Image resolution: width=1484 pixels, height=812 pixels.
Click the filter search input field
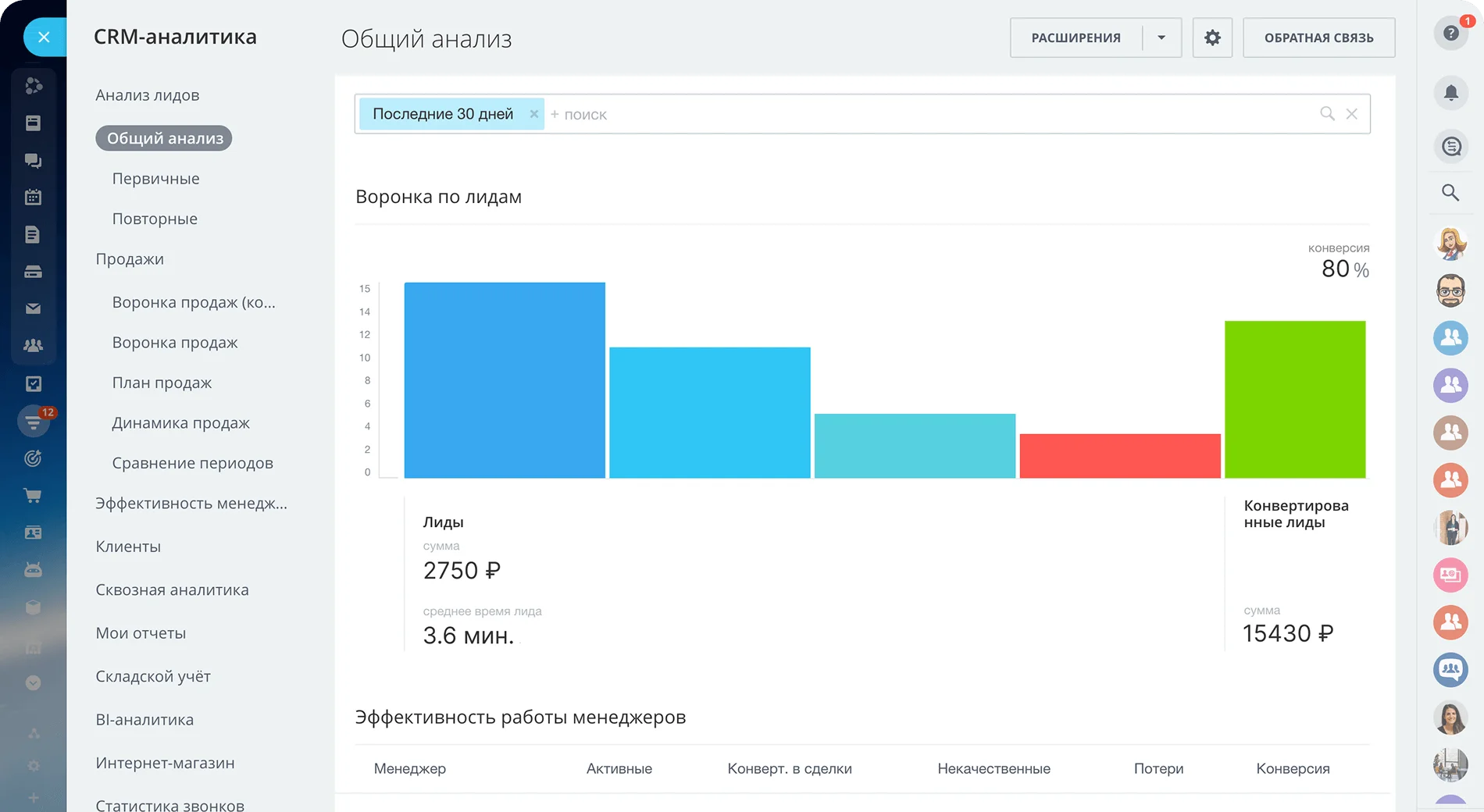[929, 115]
